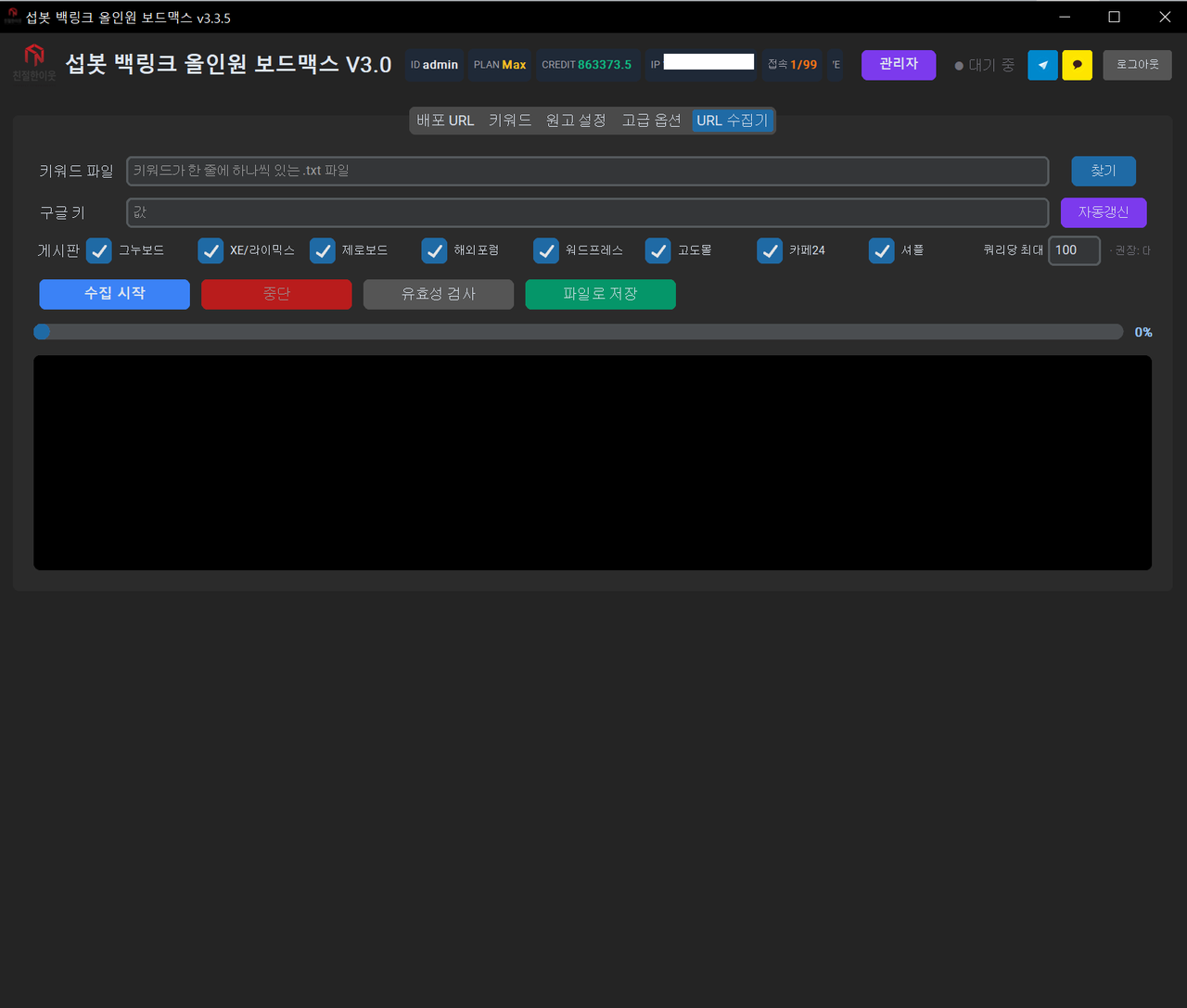Screen dimensions: 1187x1008
Task: Click the PLAN Max badge
Action: [x=500, y=65]
